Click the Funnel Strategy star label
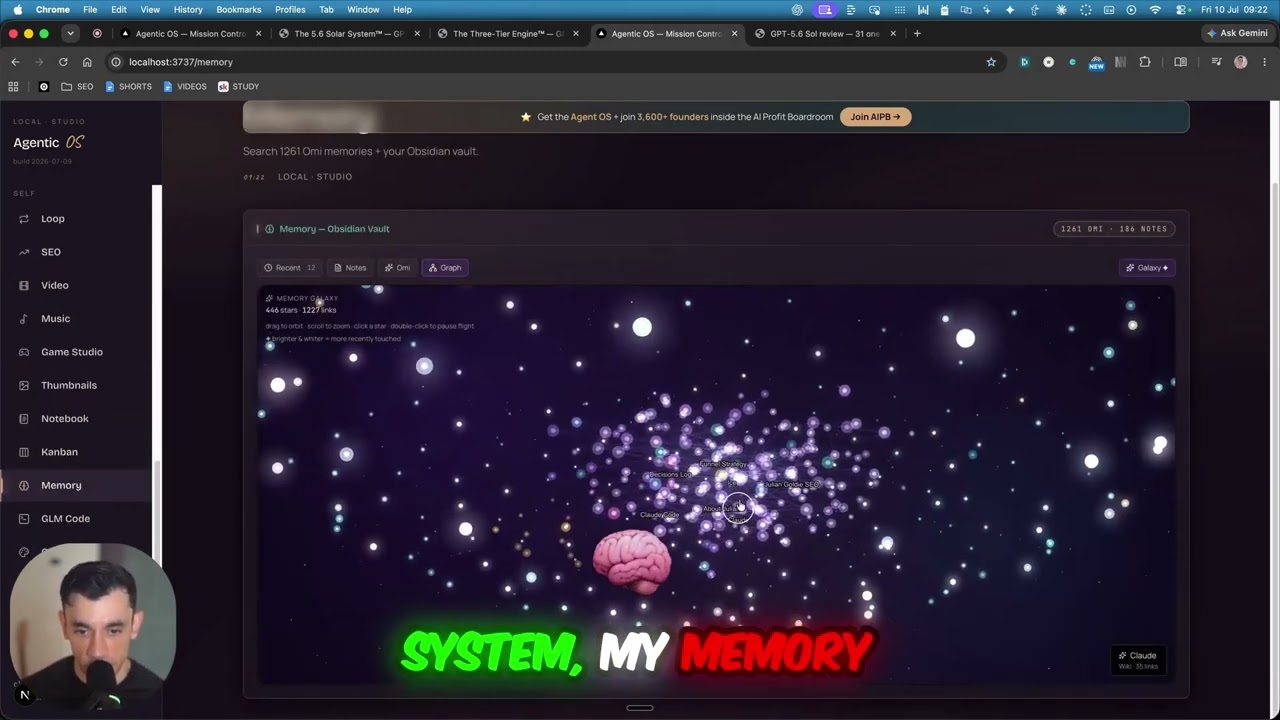Image resolution: width=1280 pixels, height=720 pixels. (723, 464)
